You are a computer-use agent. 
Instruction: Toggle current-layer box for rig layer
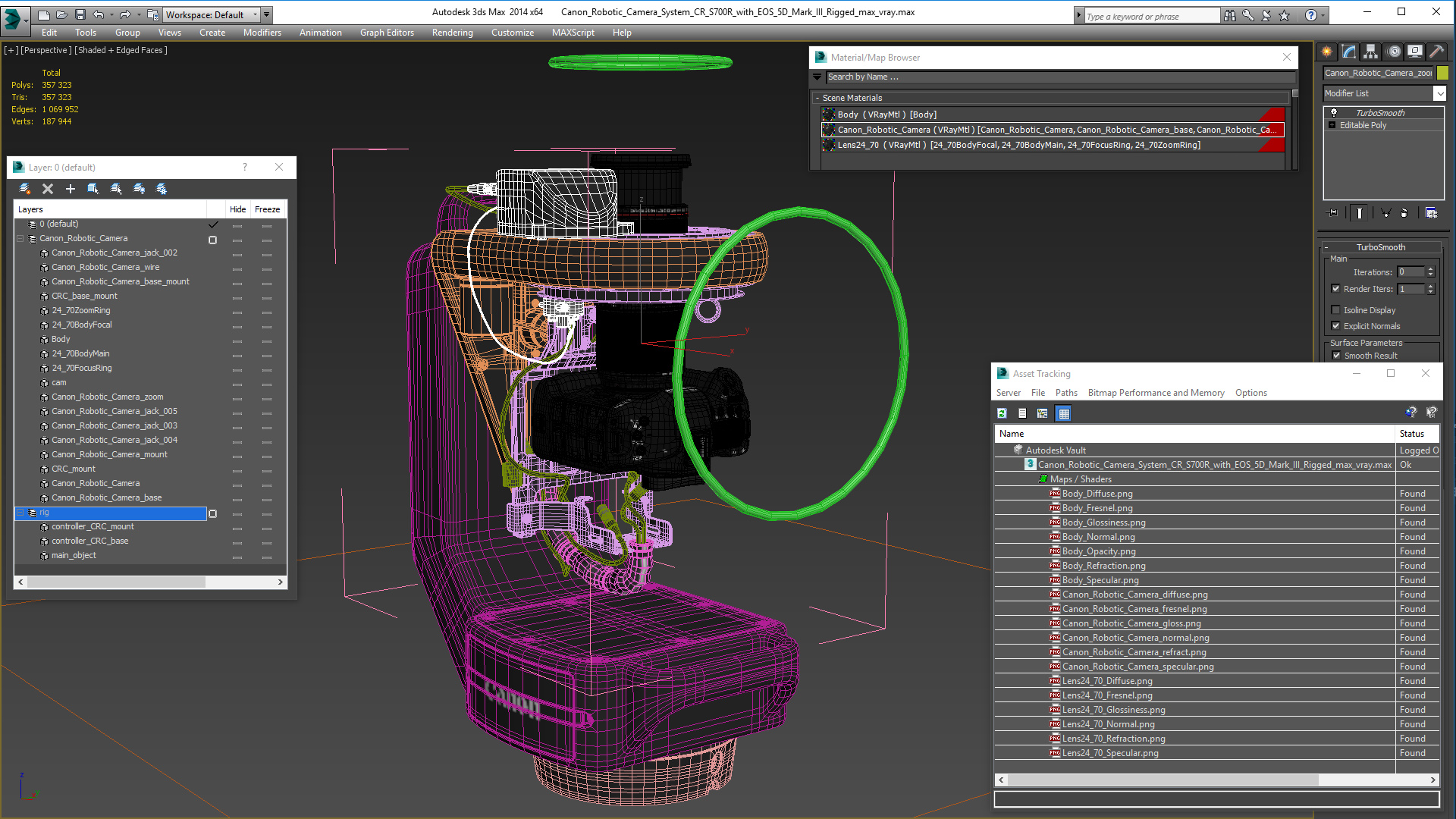click(x=212, y=513)
